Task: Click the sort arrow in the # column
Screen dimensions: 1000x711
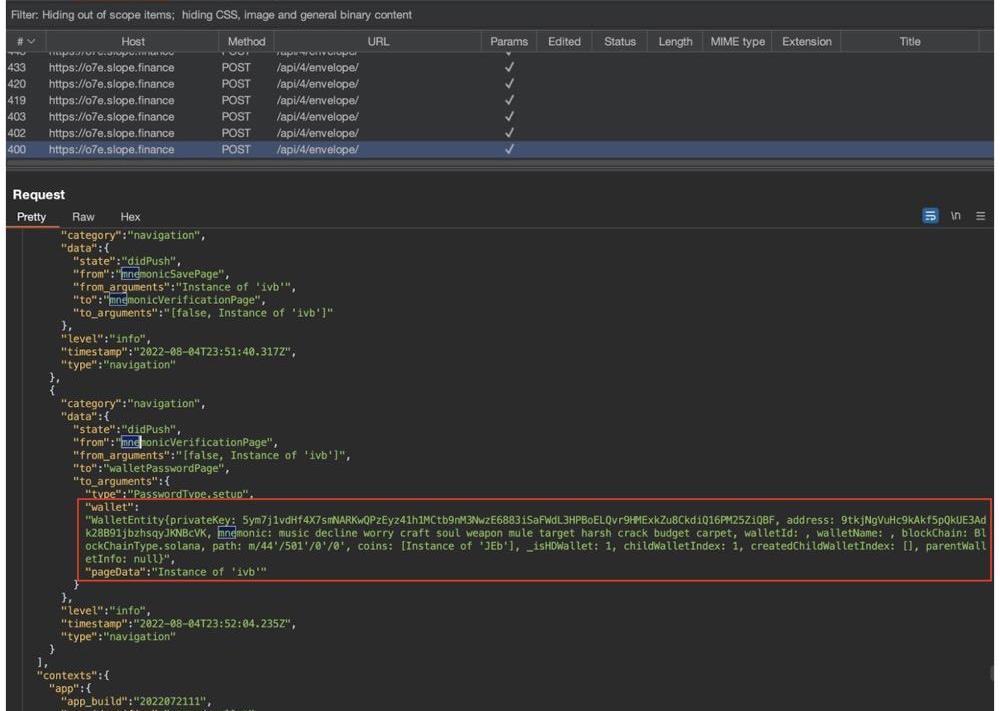Action: point(30,41)
